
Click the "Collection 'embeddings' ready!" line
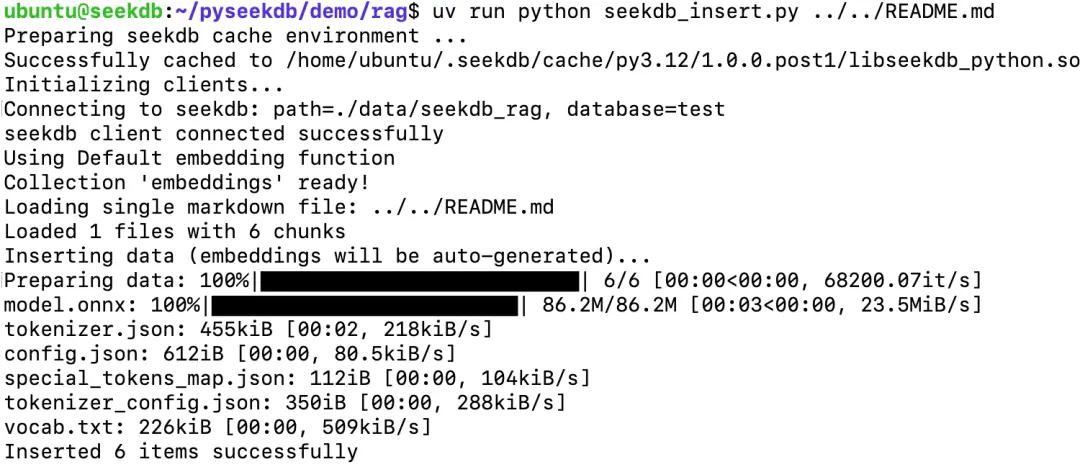point(187,182)
